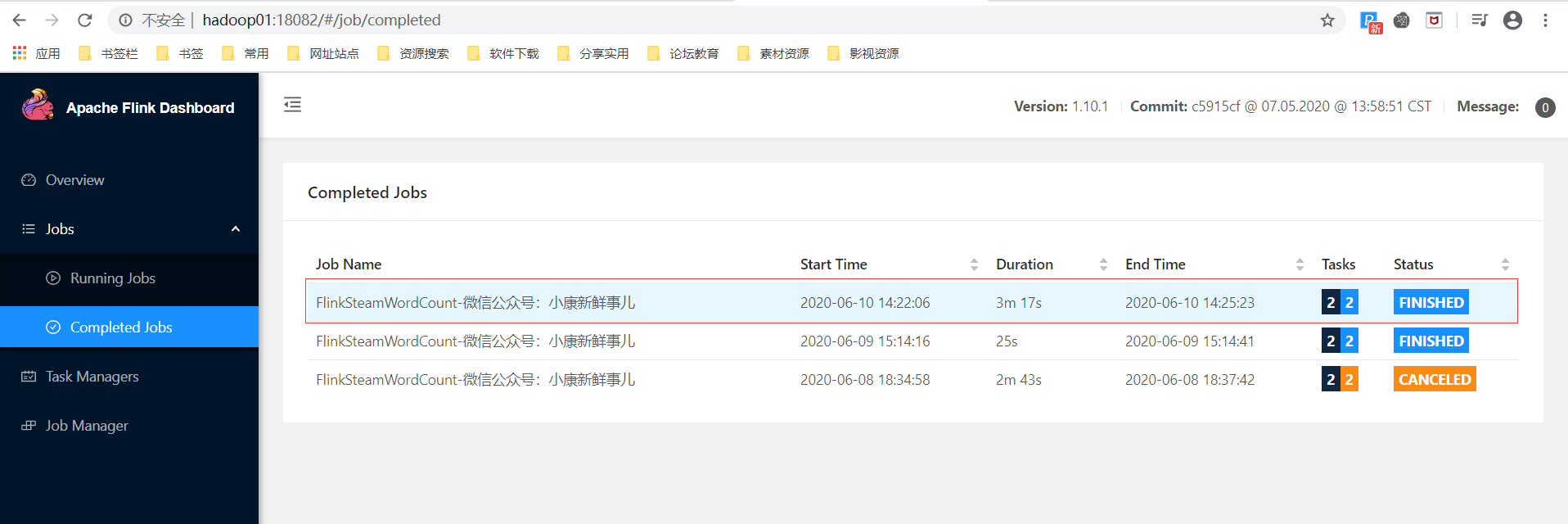Open the 常用 bookmark folder
The height and width of the screenshot is (524, 1568).
pos(245,53)
